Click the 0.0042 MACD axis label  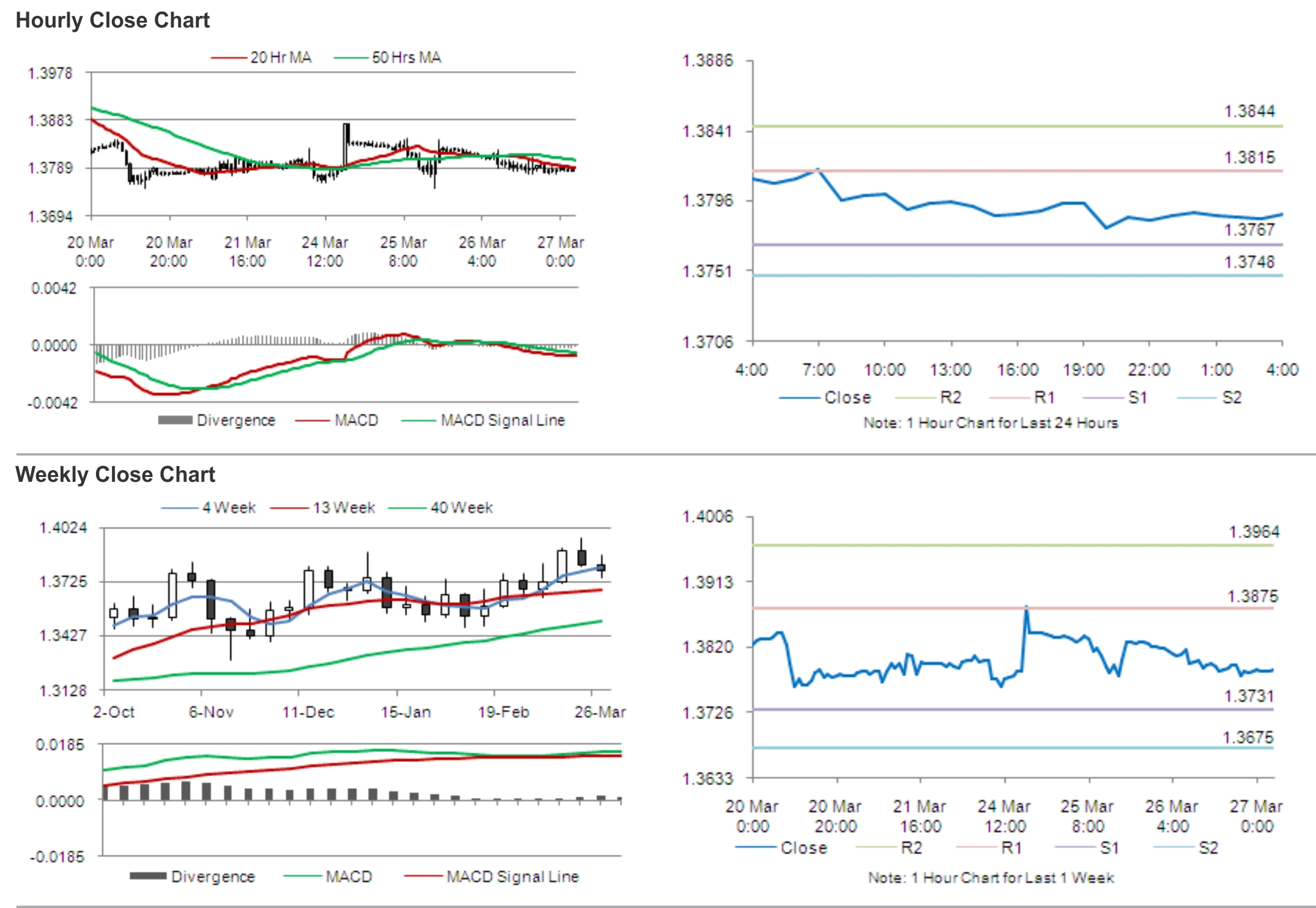coord(54,289)
